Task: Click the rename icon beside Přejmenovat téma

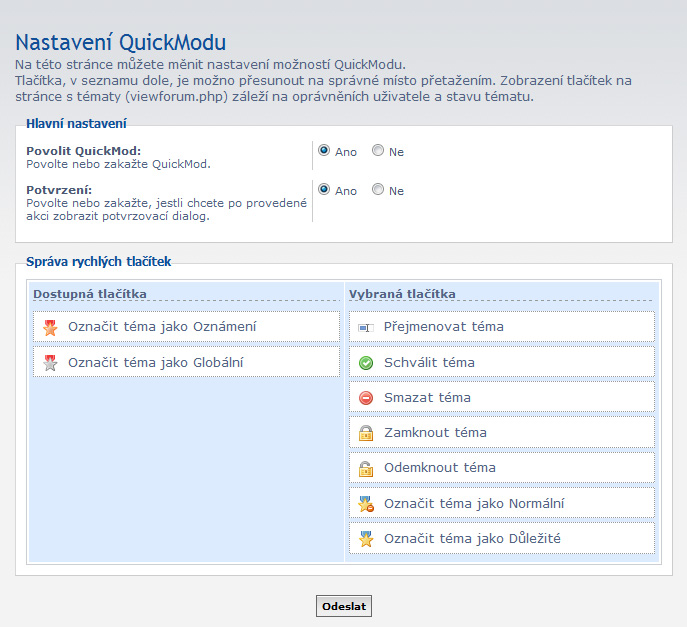Action: (366, 328)
